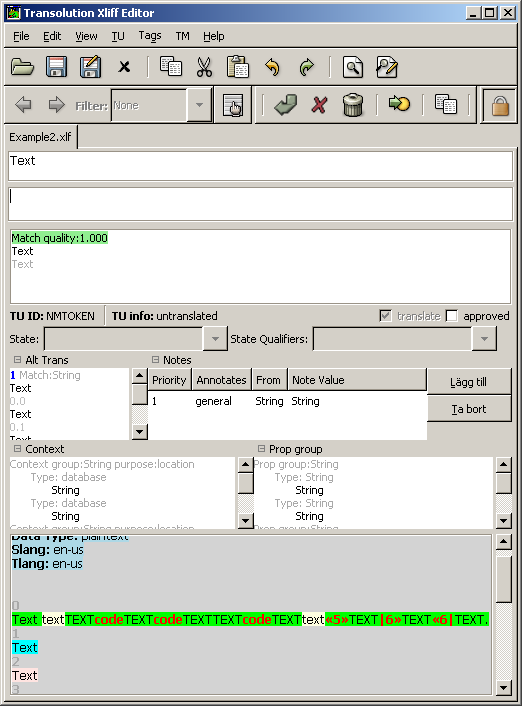This screenshot has width=522, height=706.
Task: Toggle the translate checkbox
Action: click(x=386, y=316)
